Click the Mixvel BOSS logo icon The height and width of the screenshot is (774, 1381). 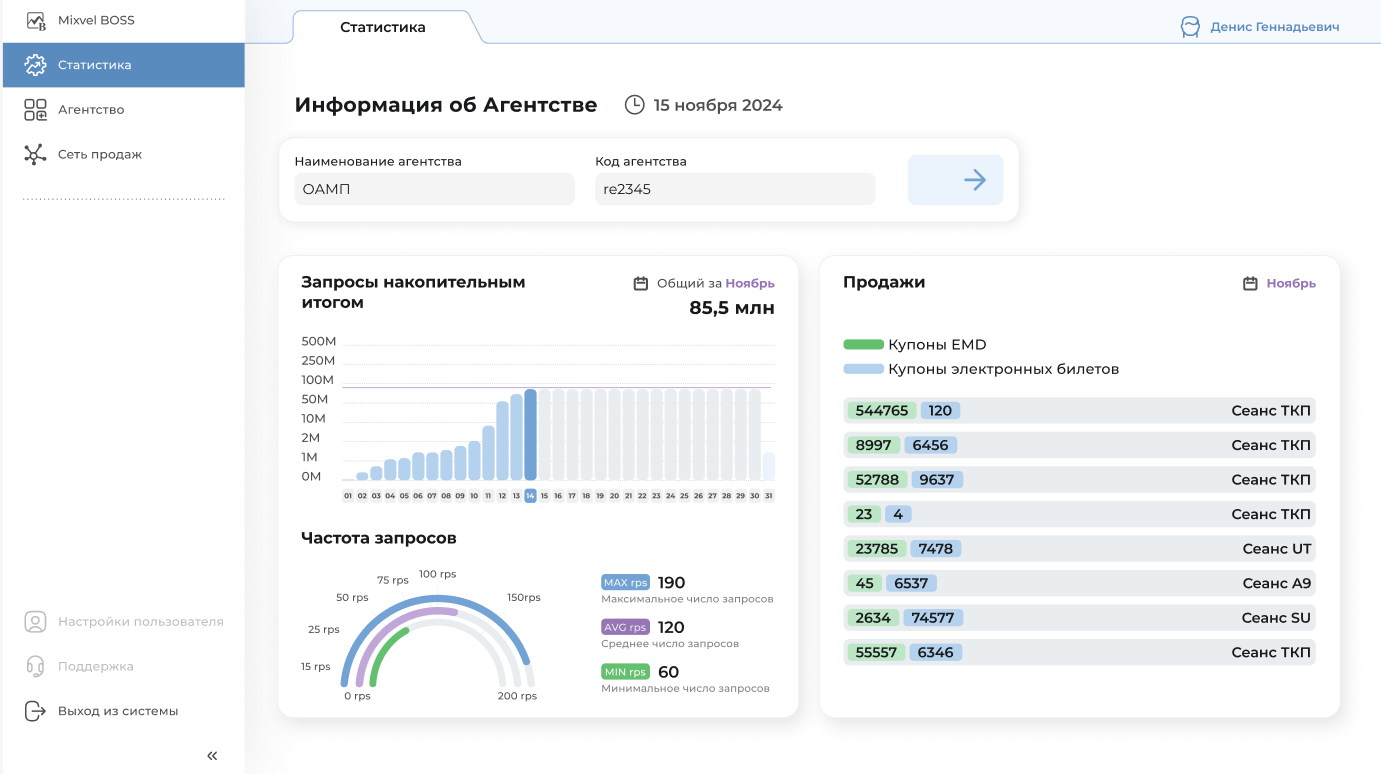point(35,20)
